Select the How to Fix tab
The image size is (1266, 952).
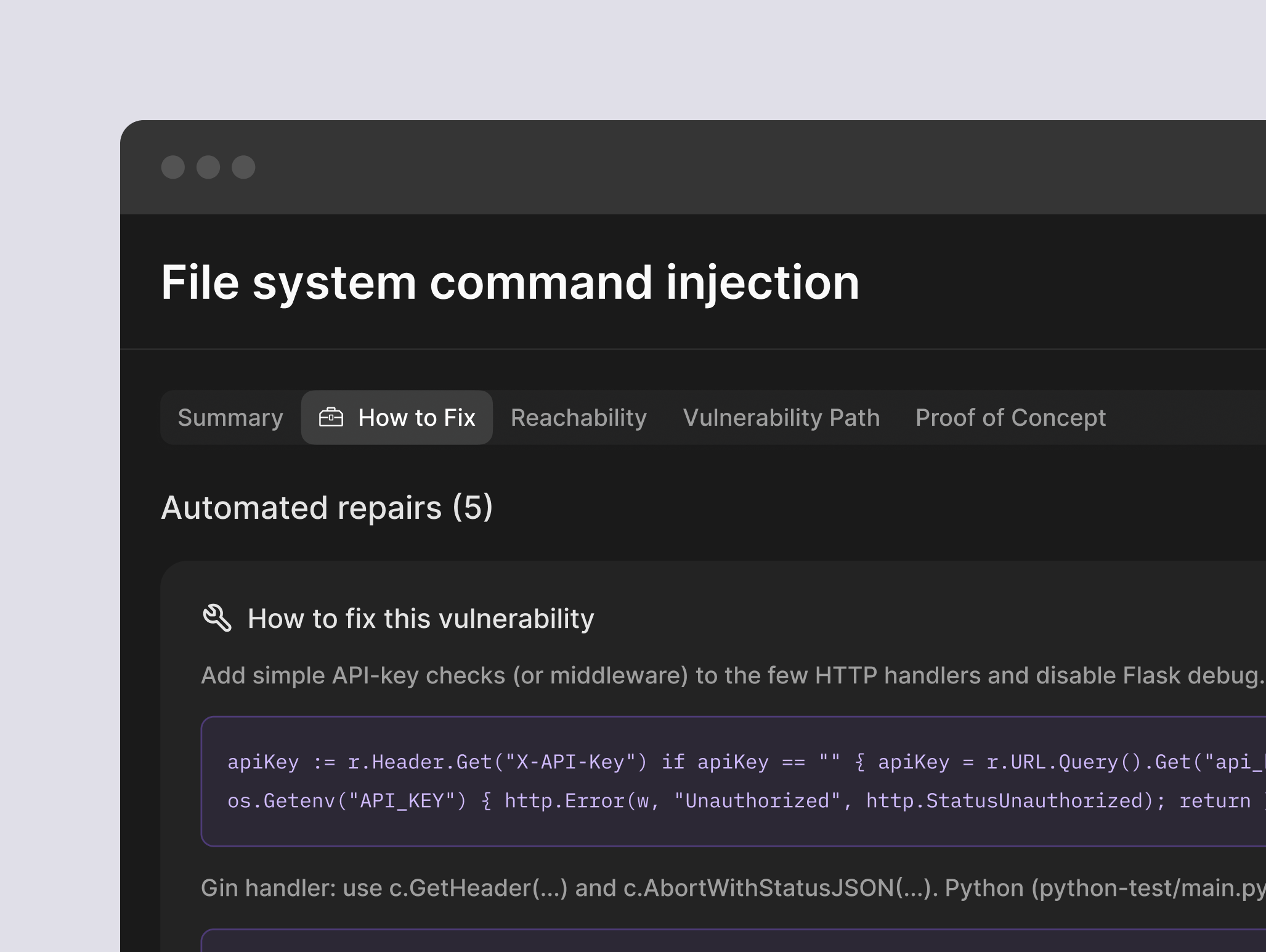point(416,418)
